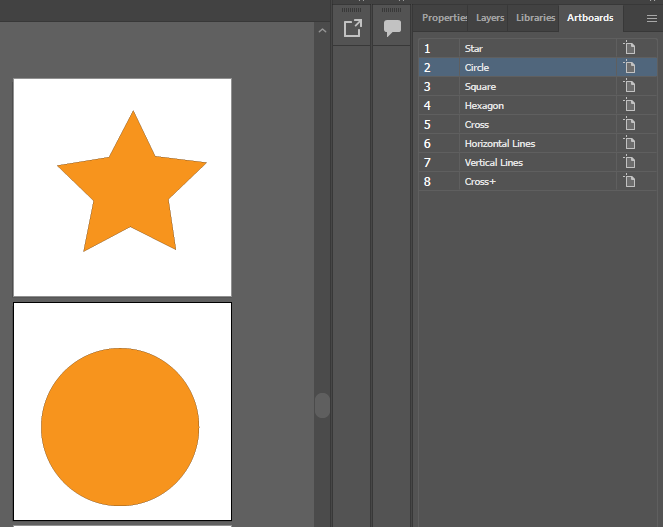
Task: Select the Hexagon artboard name
Action: coord(484,106)
